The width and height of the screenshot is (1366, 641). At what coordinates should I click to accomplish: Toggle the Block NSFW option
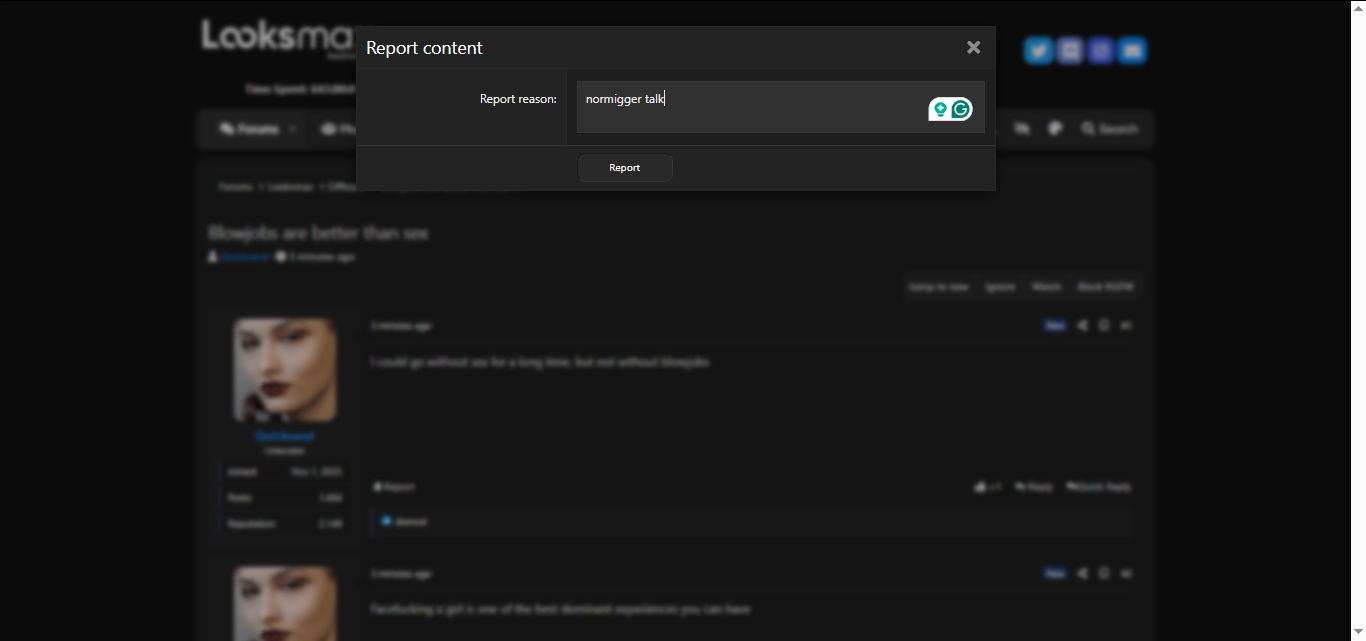point(1104,287)
